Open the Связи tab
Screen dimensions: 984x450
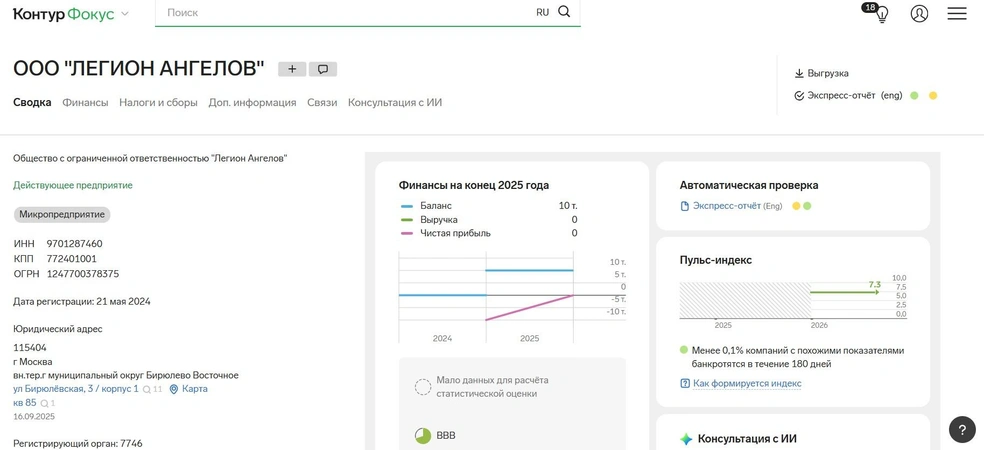pyautogui.click(x=322, y=102)
